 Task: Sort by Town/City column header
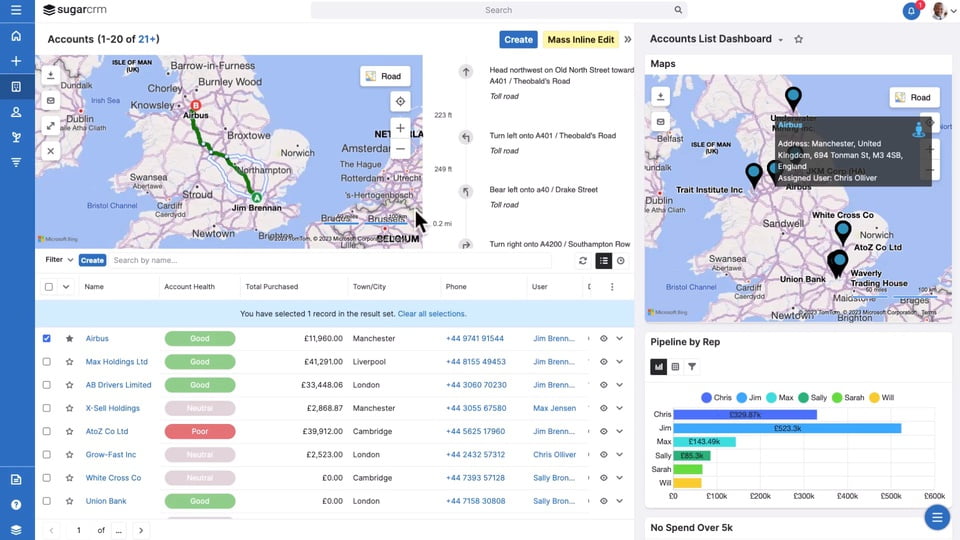tap(369, 287)
